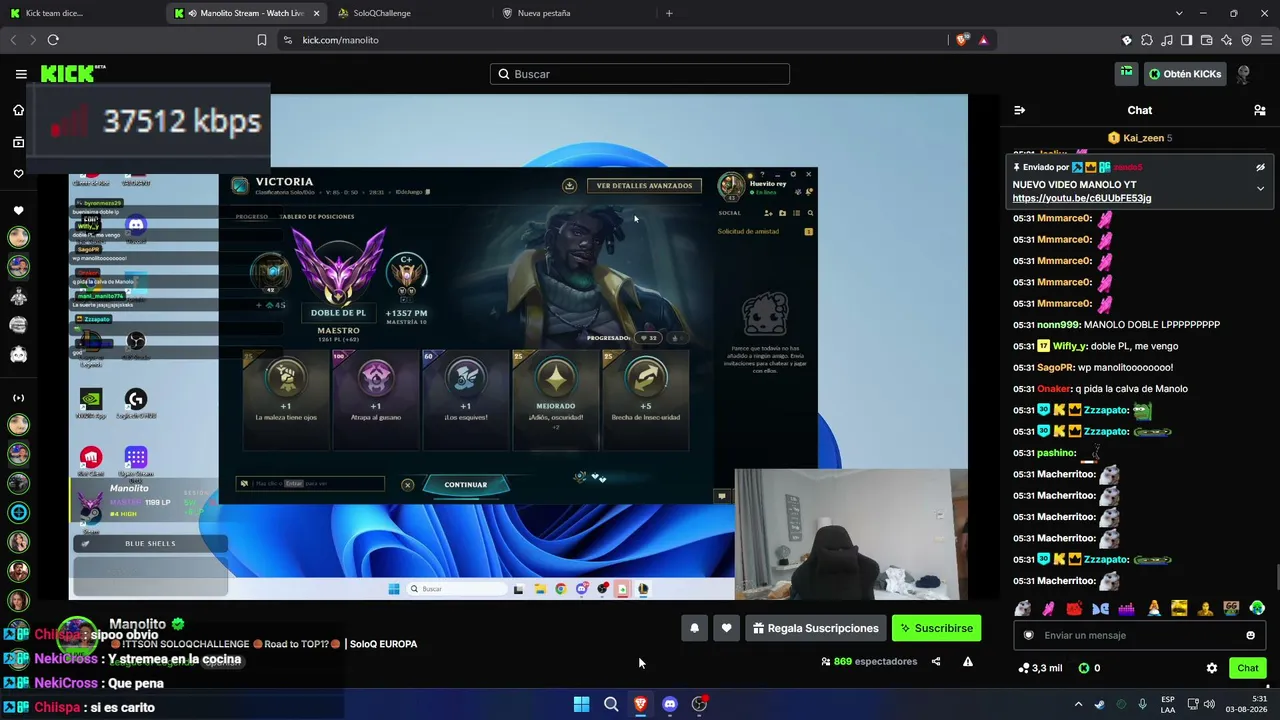This screenshot has width=1280, height=720.
Task: Open the pinned YouTube link
Action: click(x=1082, y=198)
